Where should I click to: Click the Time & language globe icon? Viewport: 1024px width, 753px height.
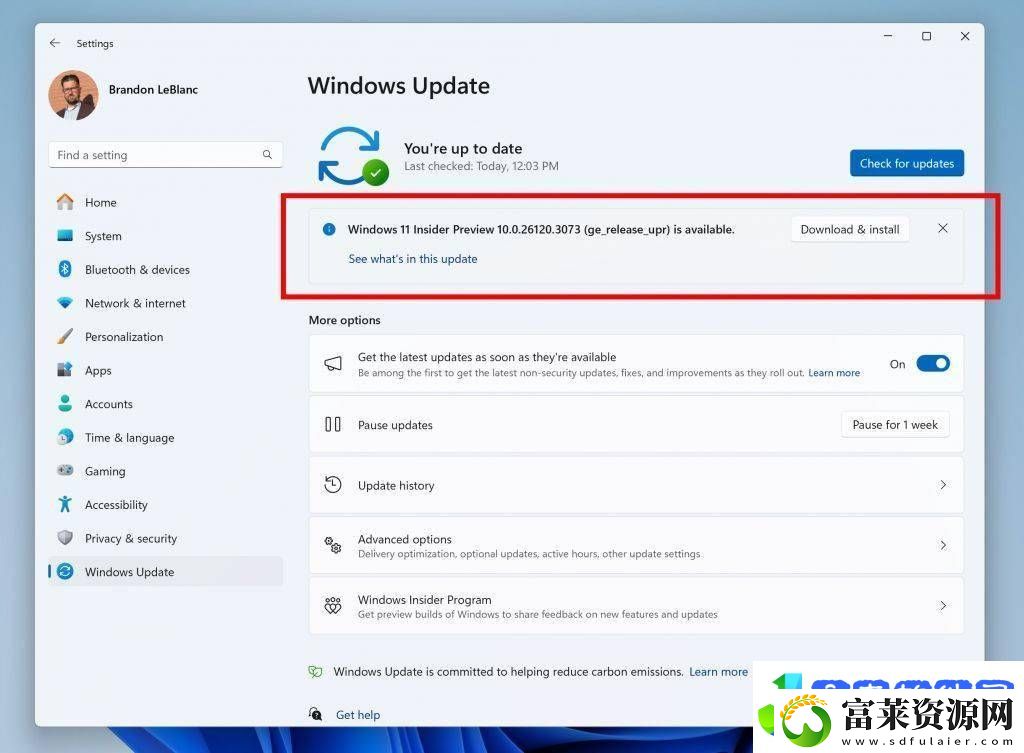click(x=65, y=437)
